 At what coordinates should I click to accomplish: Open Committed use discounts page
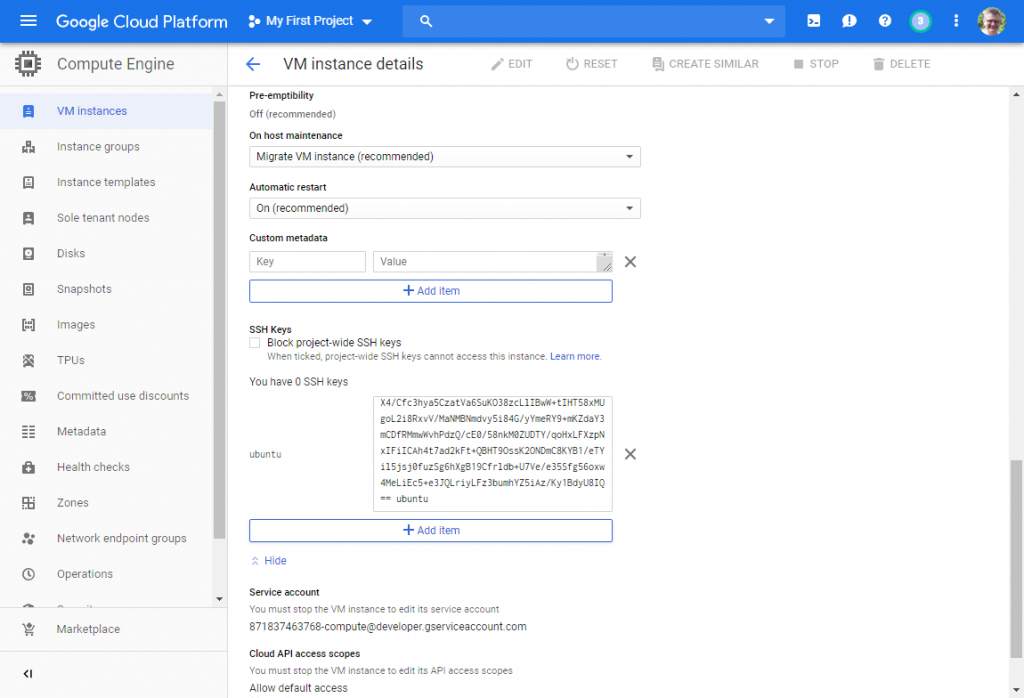pos(123,396)
